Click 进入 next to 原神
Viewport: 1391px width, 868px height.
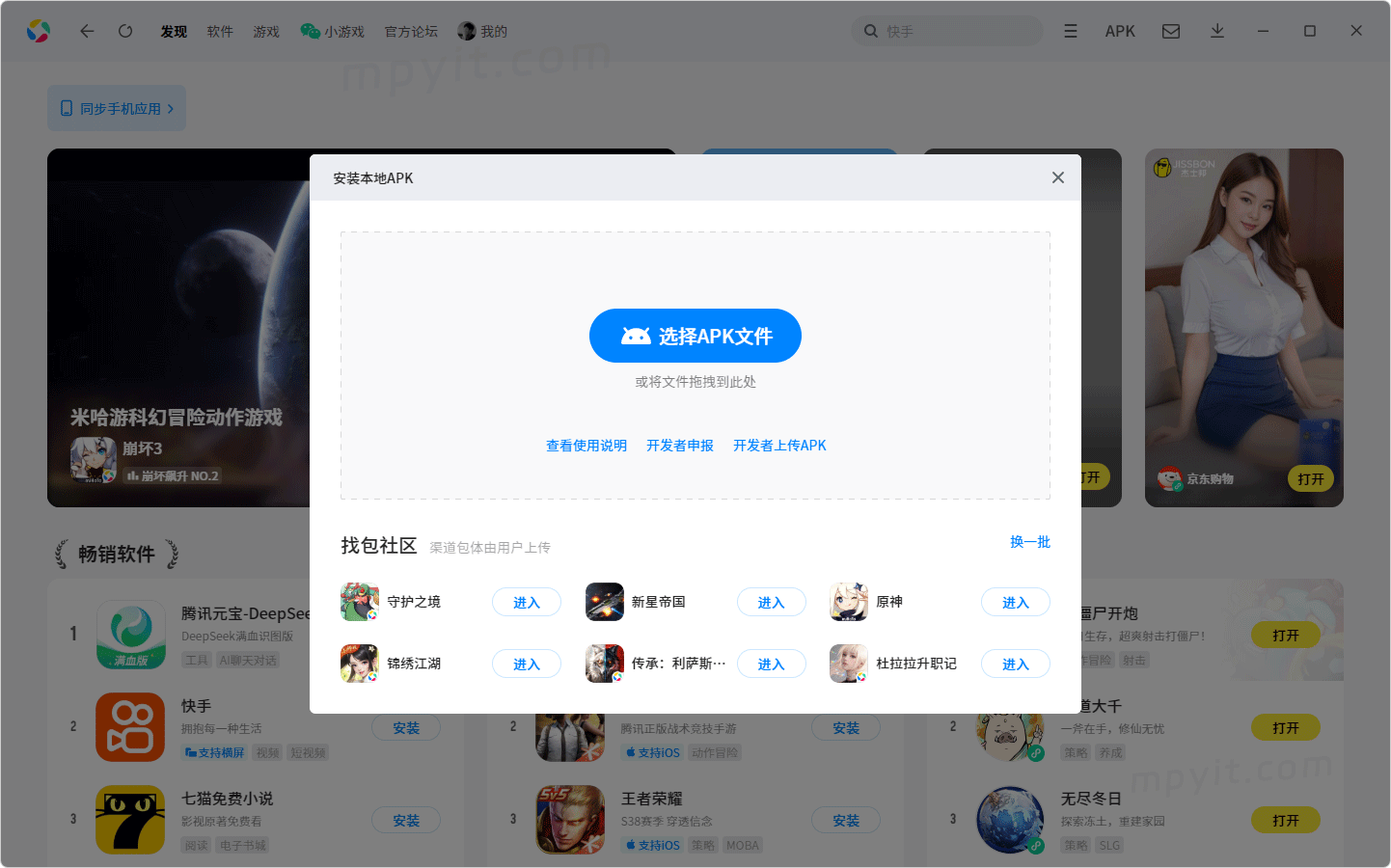point(1016,602)
